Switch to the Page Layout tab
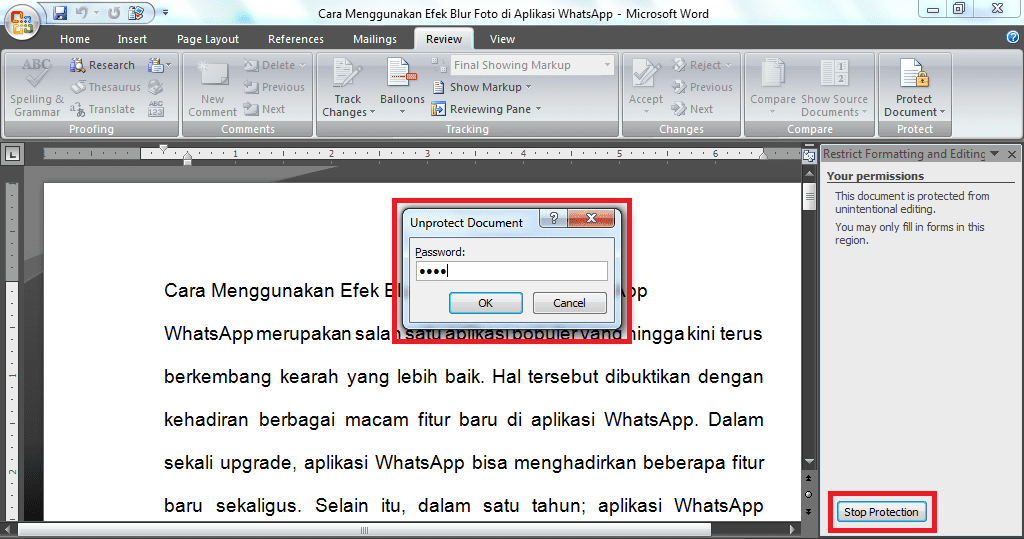The height and width of the screenshot is (539, 1024). coord(208,39)
